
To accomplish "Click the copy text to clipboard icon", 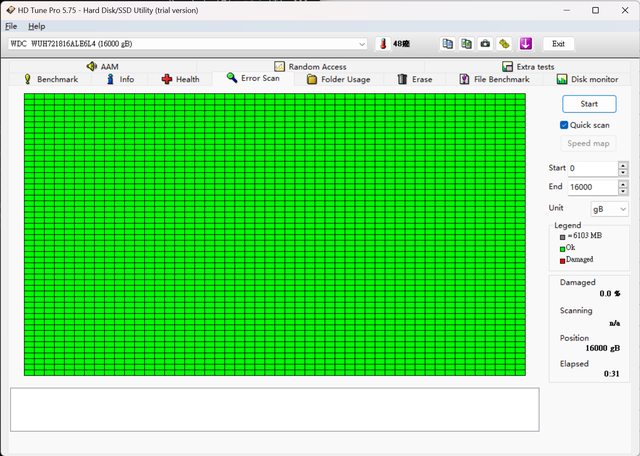I will point(447,44).
